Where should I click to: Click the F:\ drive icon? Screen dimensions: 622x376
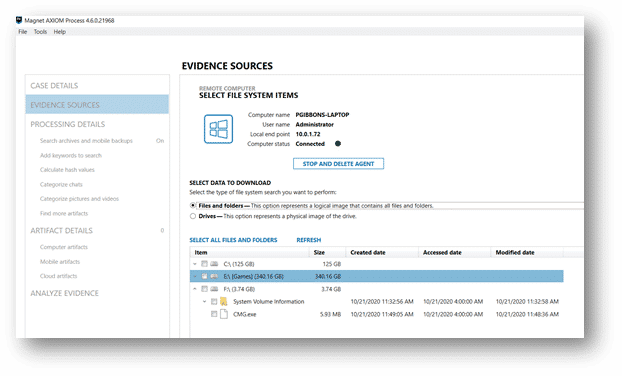(x=214, y=289)
